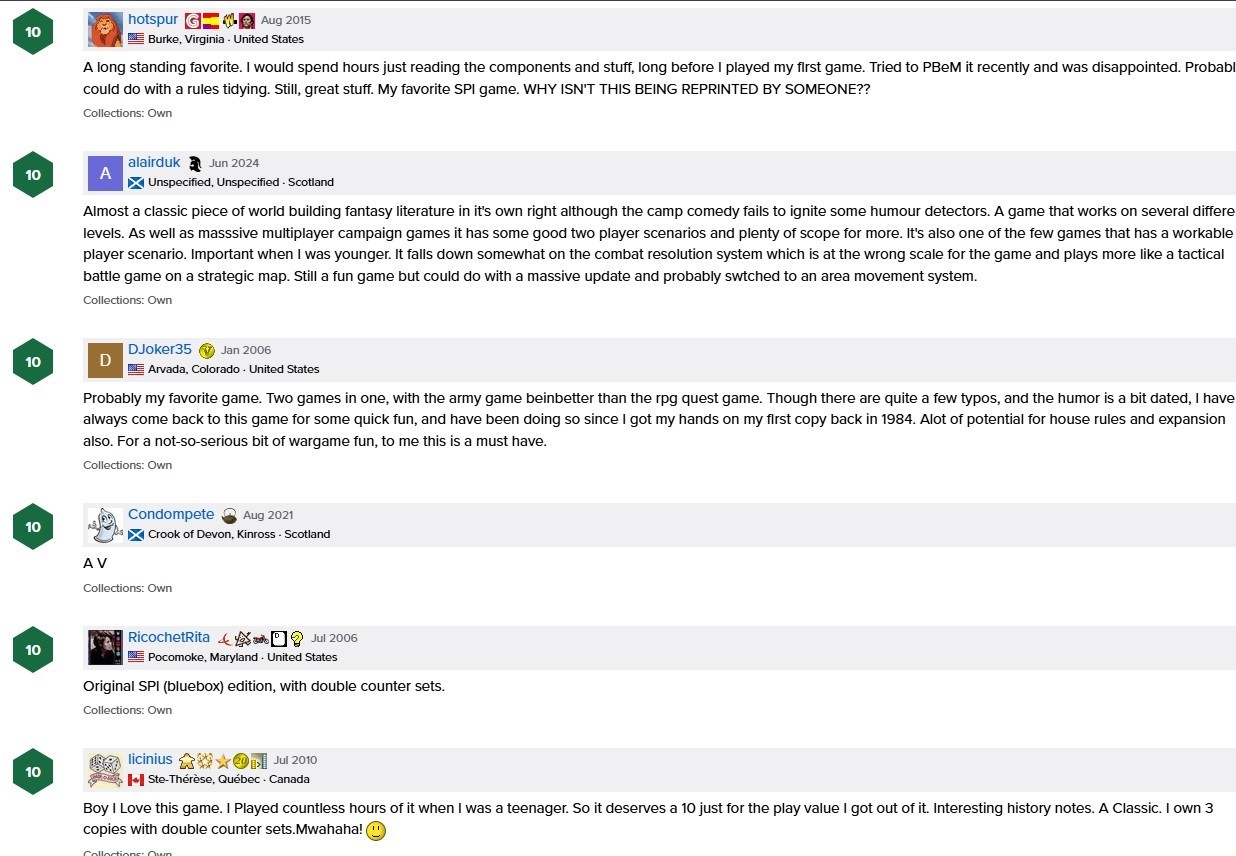Click the gold star badge beside licinius
The width and height of the screenshot is (1236, 856).
(223, 760)
